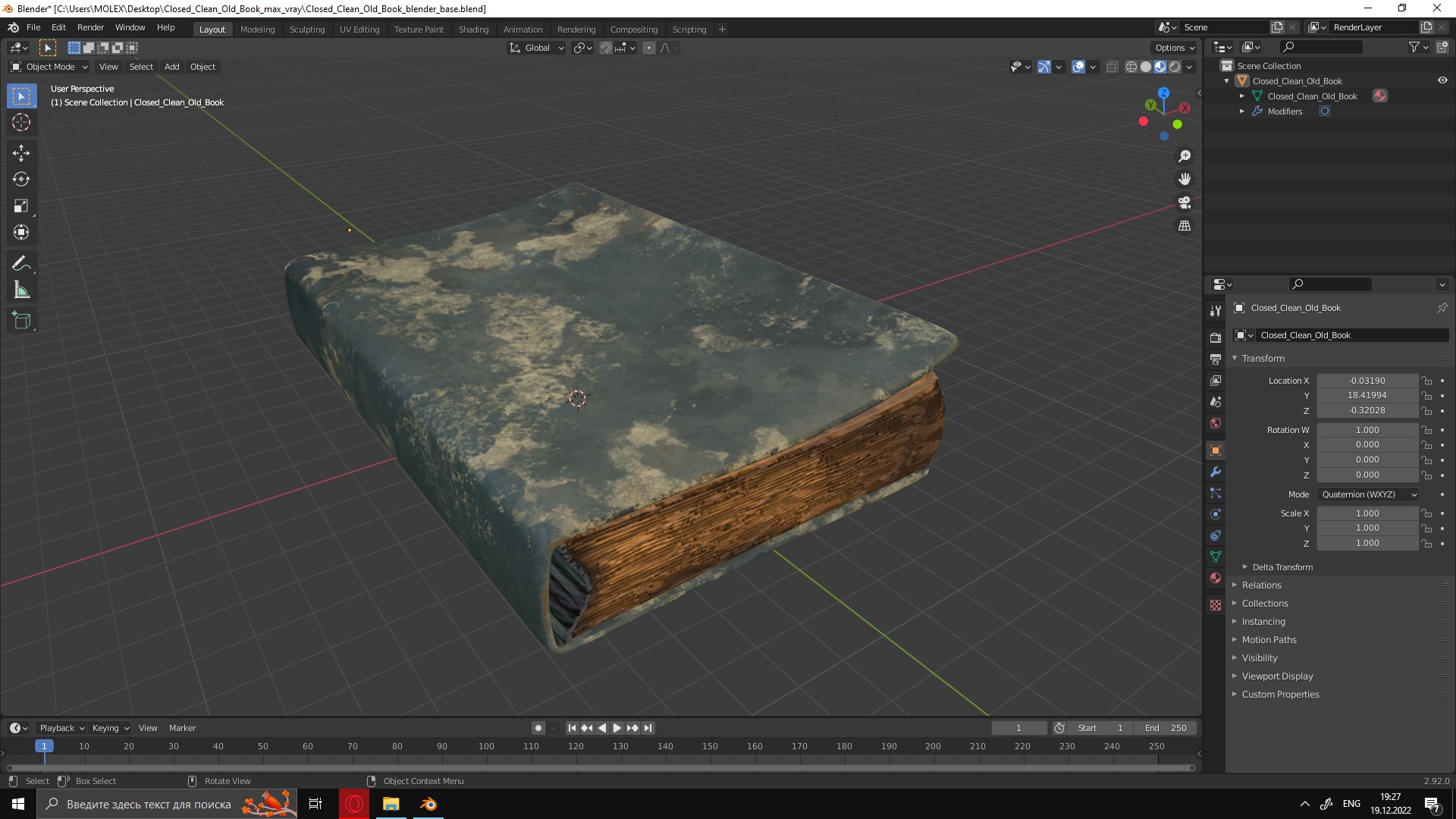
Task: Toggle viewport overlays button
Action: pos(1078,67)
